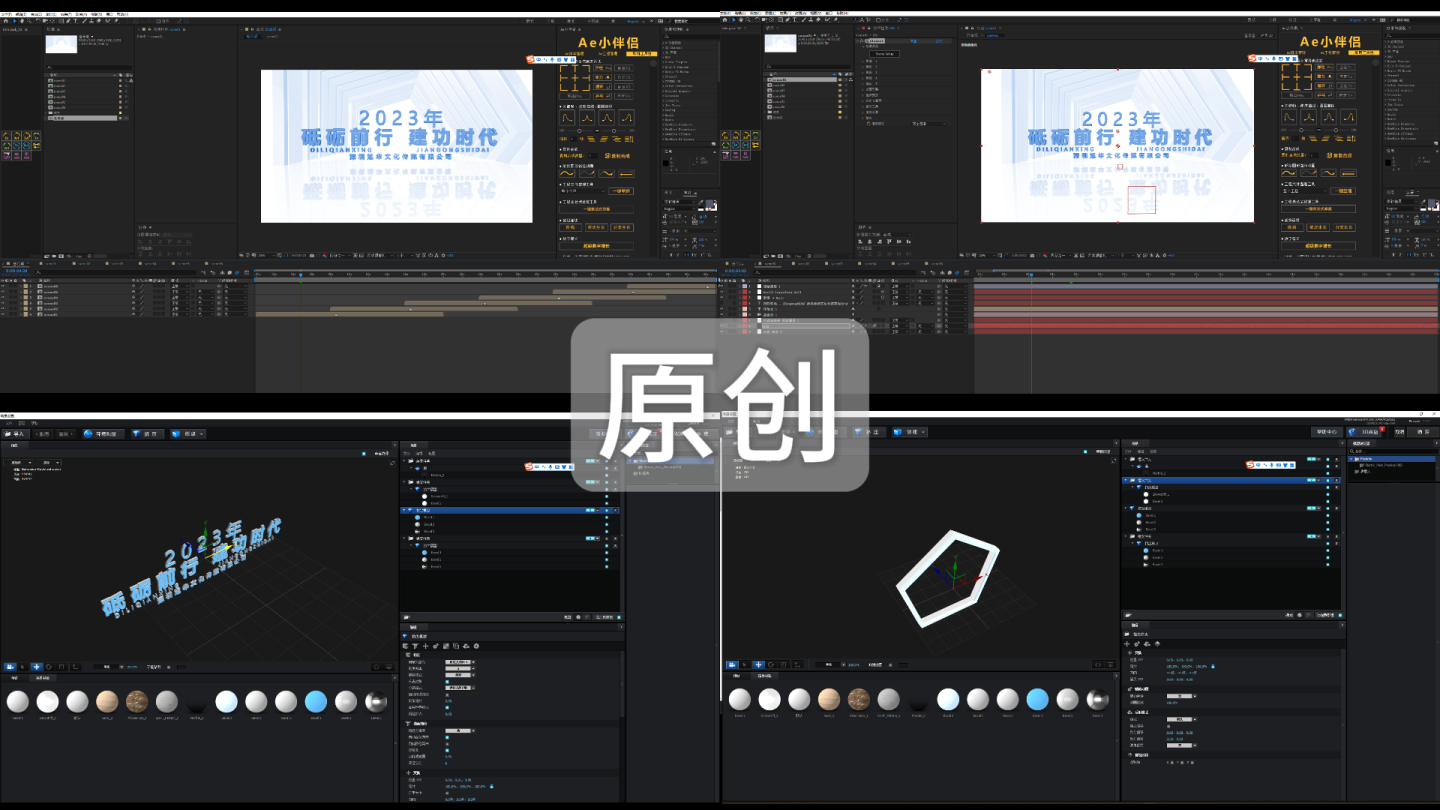Toggle the cyan visibility square on bottom-left highlighted row
This screenshot has width=1440, height=810.
(606, 510)
